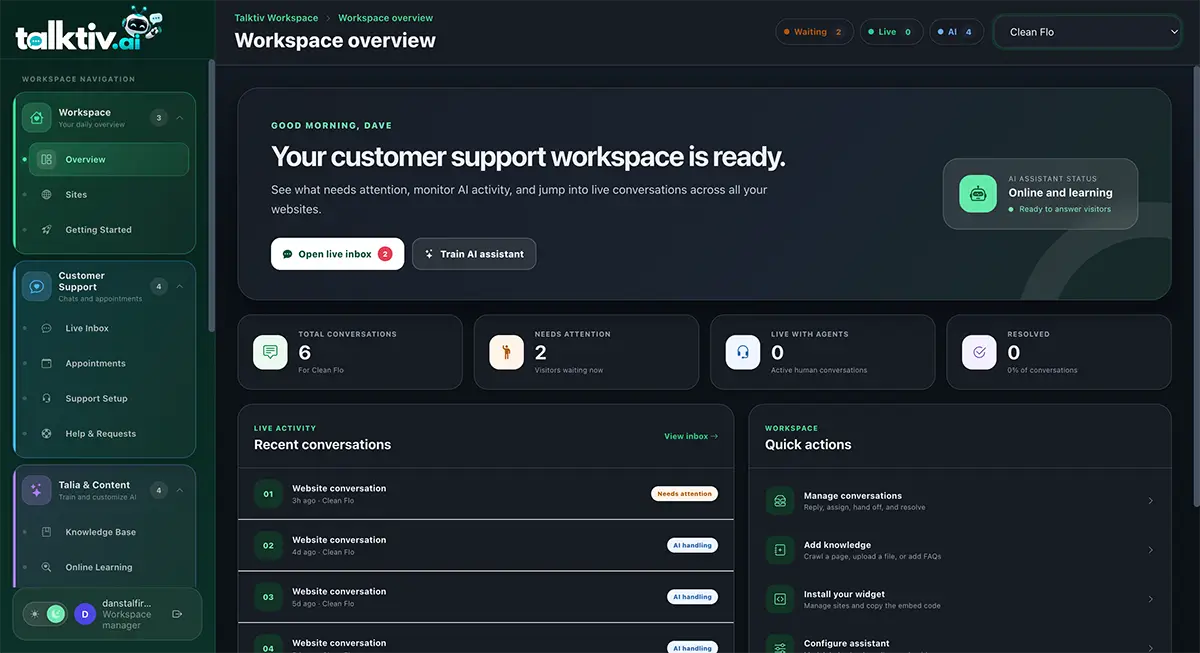
Task: Toggle the light/dark theme switch
Action: pos(47,614)
